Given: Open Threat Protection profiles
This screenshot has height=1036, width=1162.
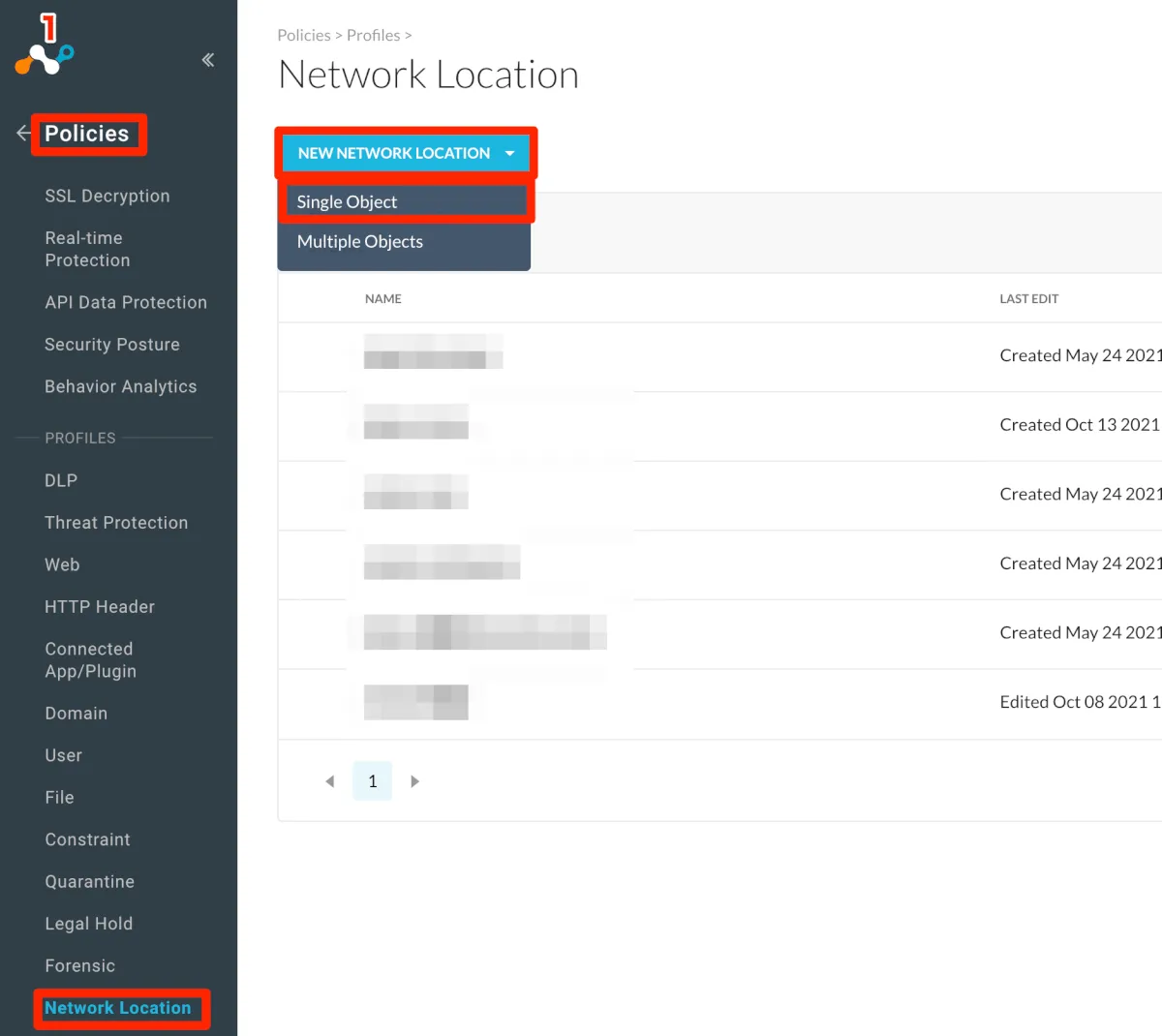Looking at the screenshot, I should point(116,523).
